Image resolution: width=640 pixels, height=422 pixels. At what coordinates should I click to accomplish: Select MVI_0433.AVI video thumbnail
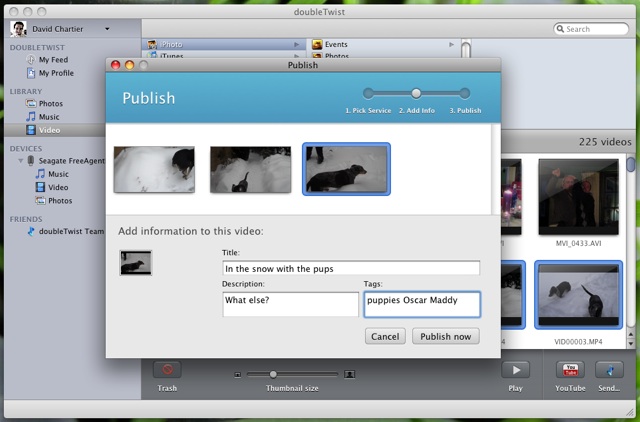tap(578, 197)
